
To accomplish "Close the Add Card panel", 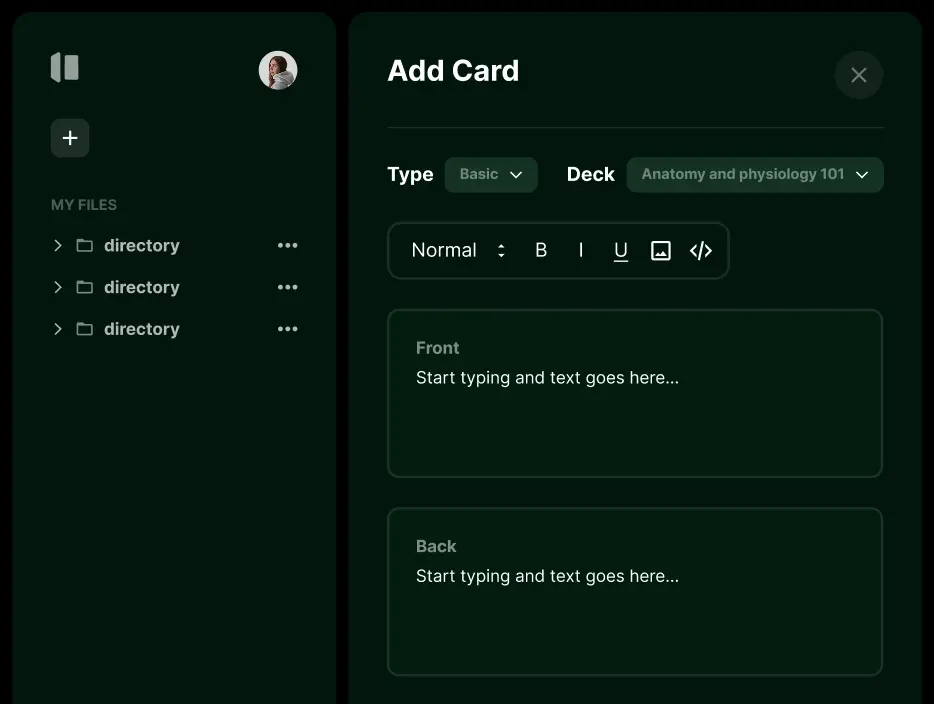I will click(858, 75).
